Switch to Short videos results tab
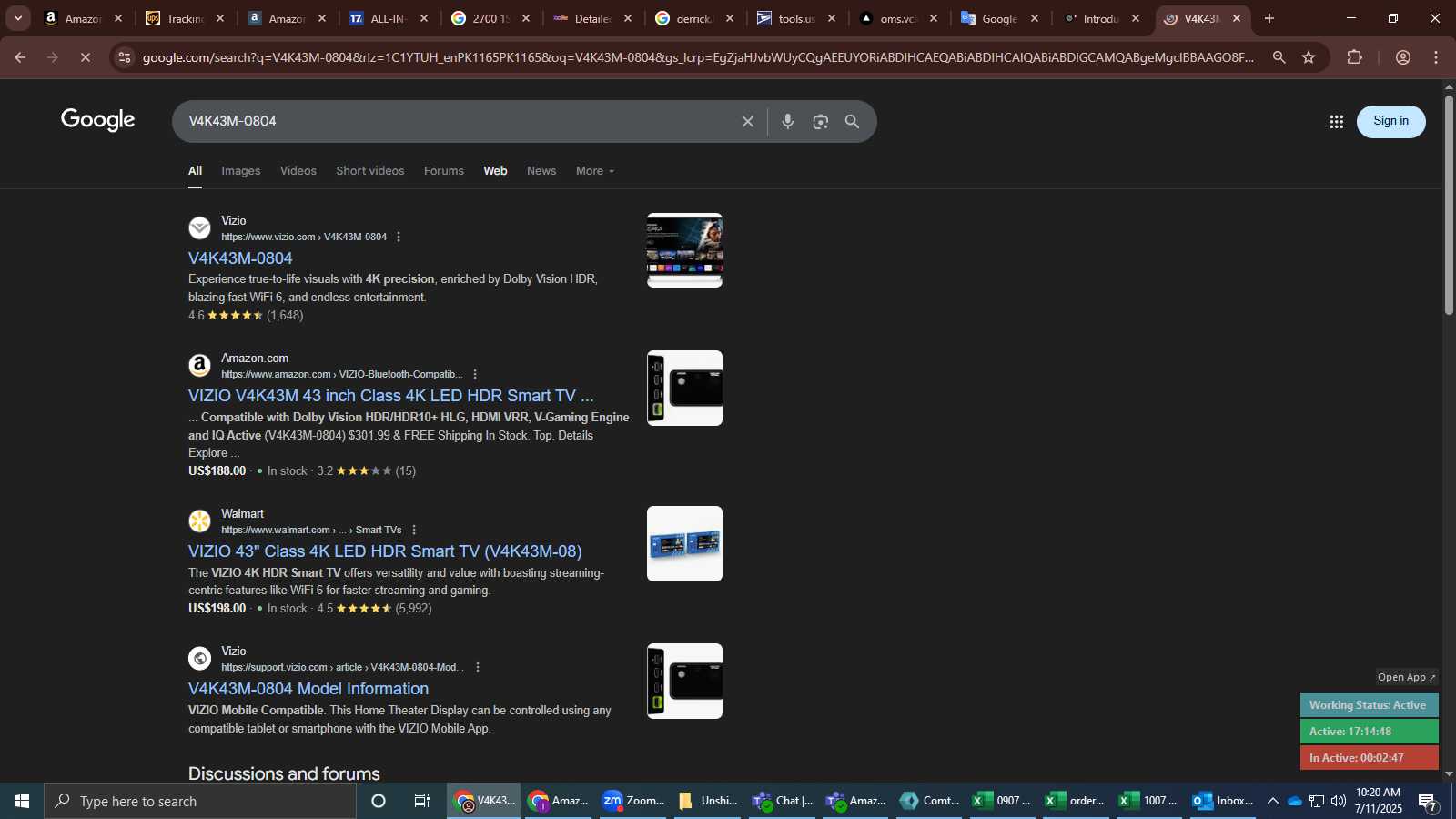1456x819 pixels. [x=370, y=171]
